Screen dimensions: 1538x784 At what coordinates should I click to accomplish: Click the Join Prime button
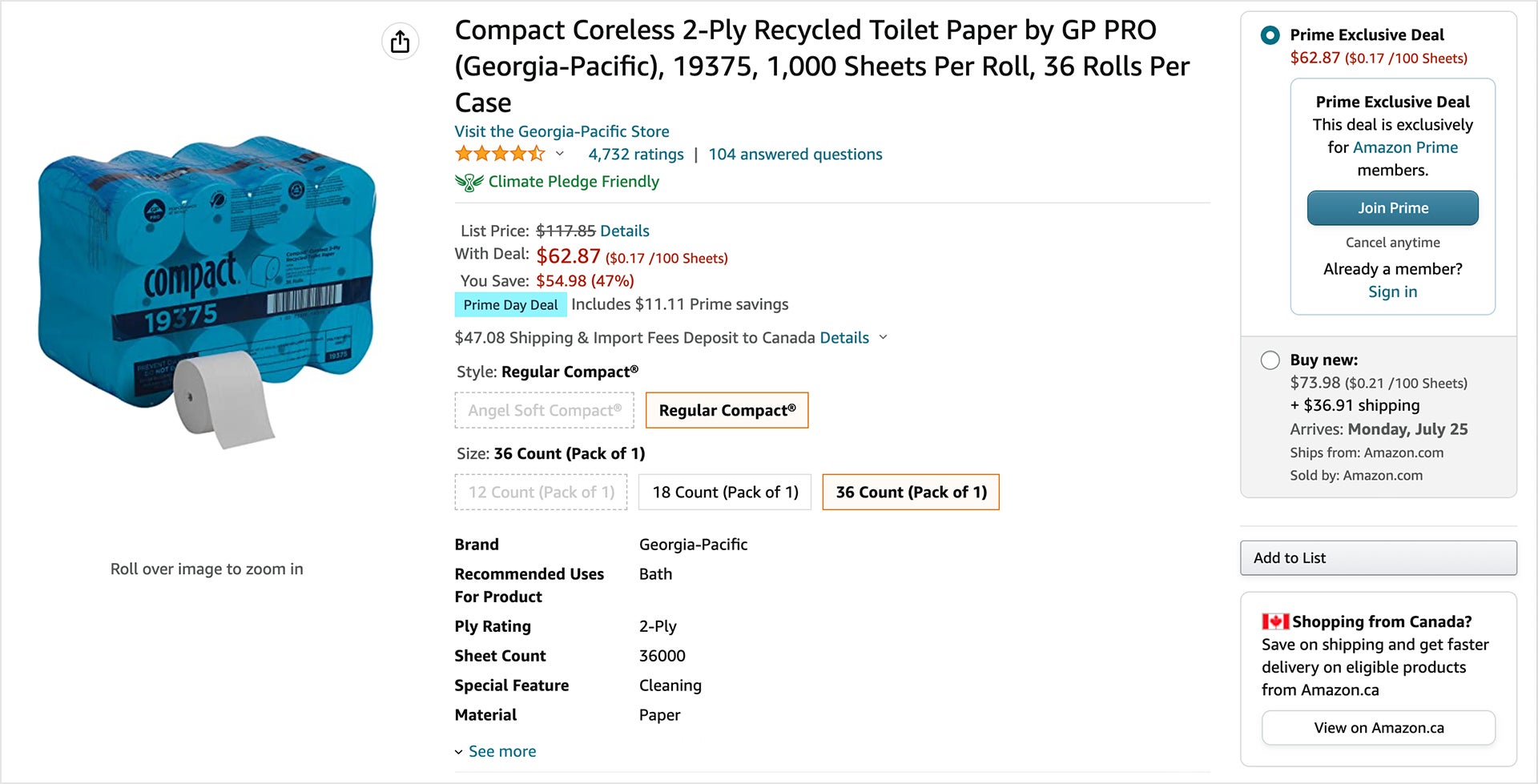[1392, 207]
